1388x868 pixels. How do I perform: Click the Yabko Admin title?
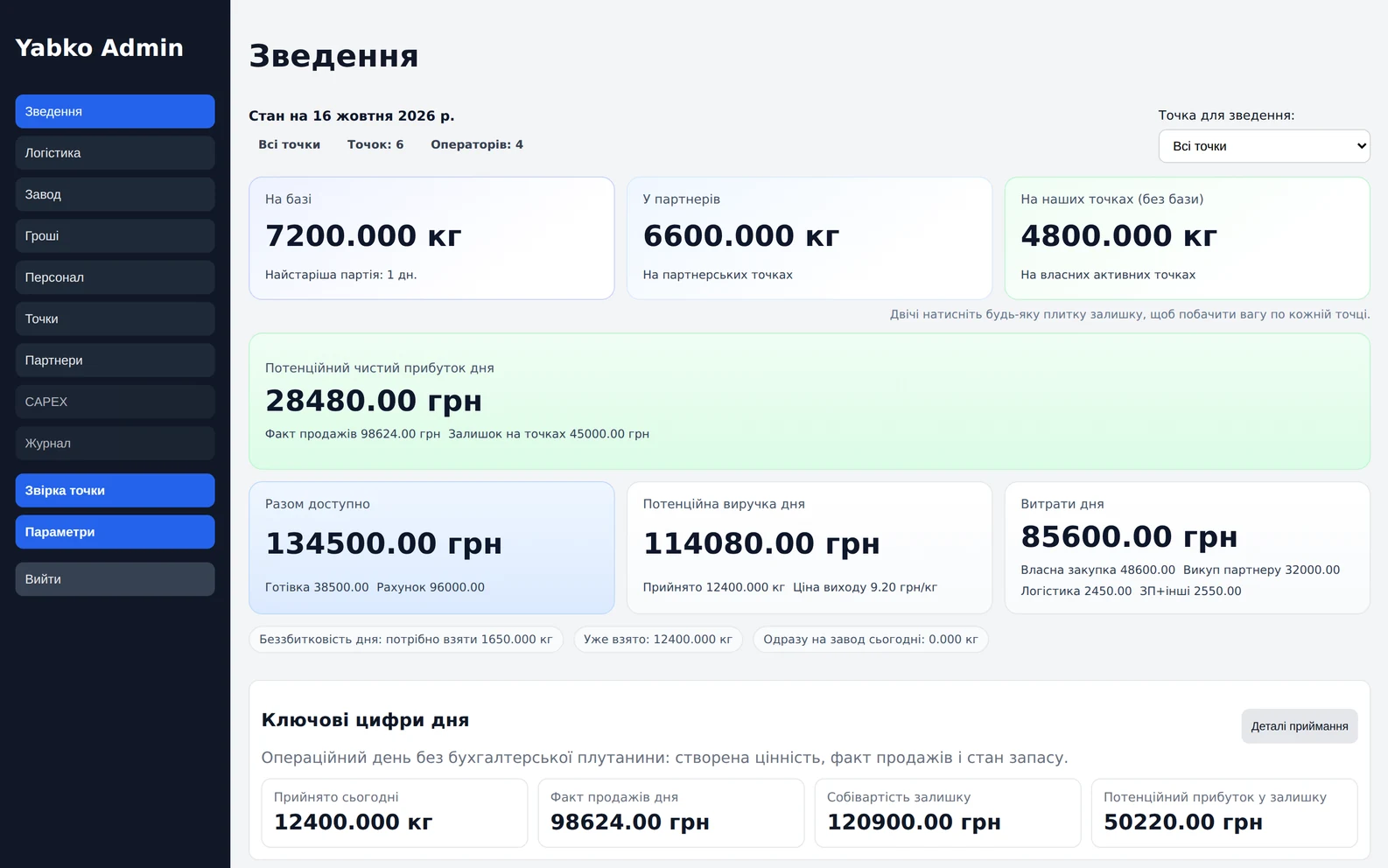[x=99, y=47]
